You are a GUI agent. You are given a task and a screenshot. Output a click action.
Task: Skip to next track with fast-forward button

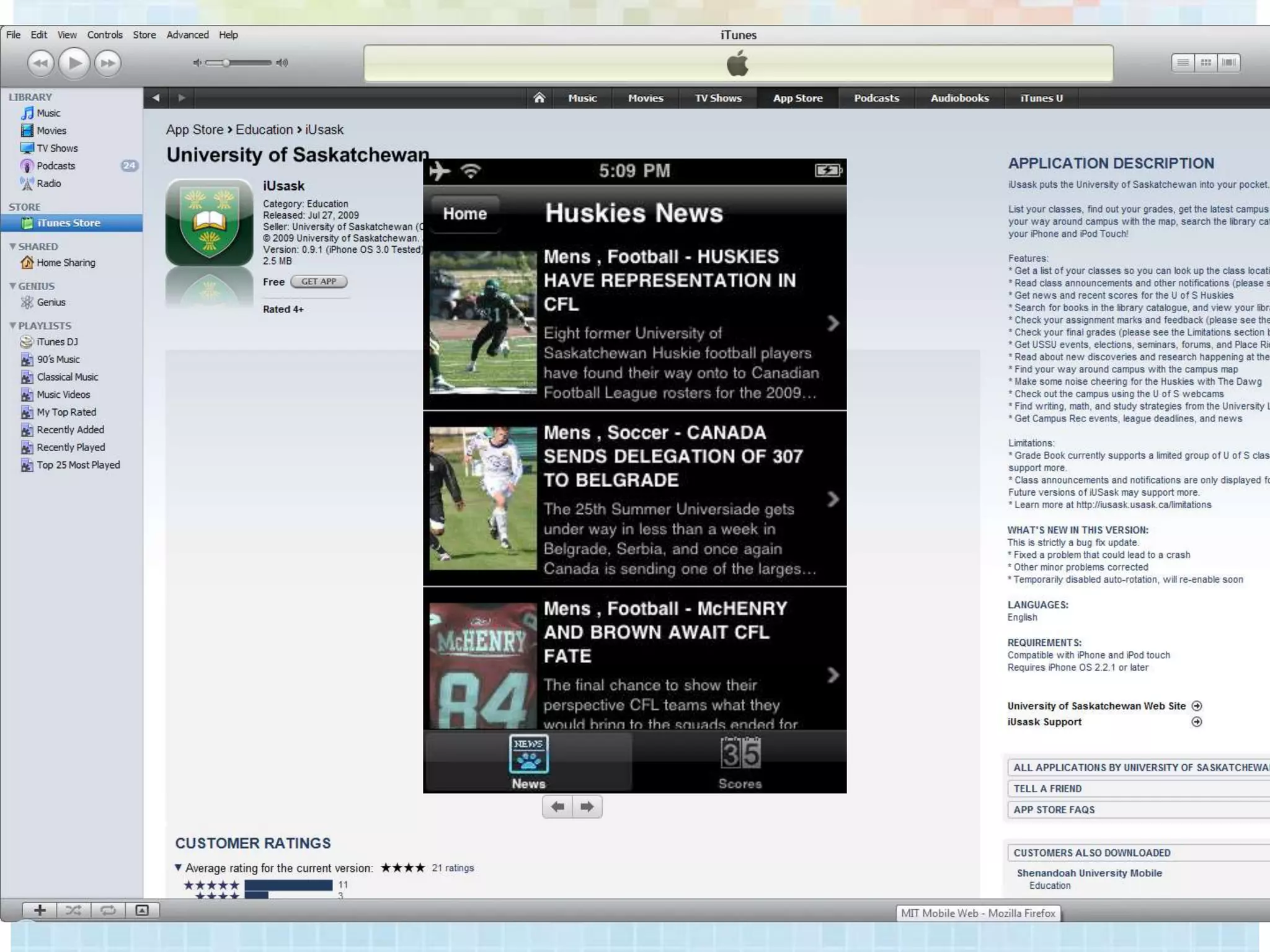[x=108, y=63]
